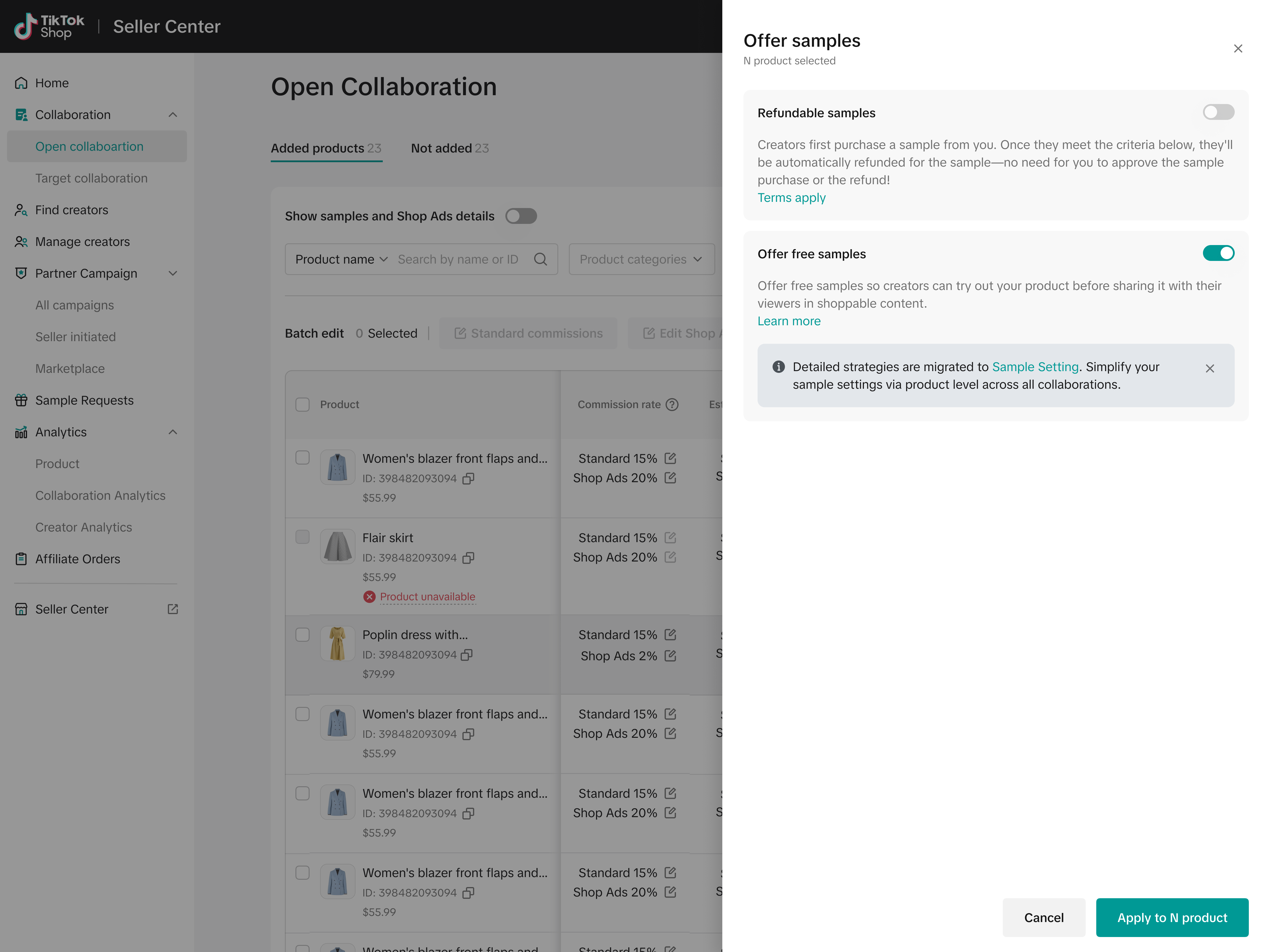Click the Seller Center storefront icon
The width and height of the screenshot is (1270, 952).
click(21, 609)
